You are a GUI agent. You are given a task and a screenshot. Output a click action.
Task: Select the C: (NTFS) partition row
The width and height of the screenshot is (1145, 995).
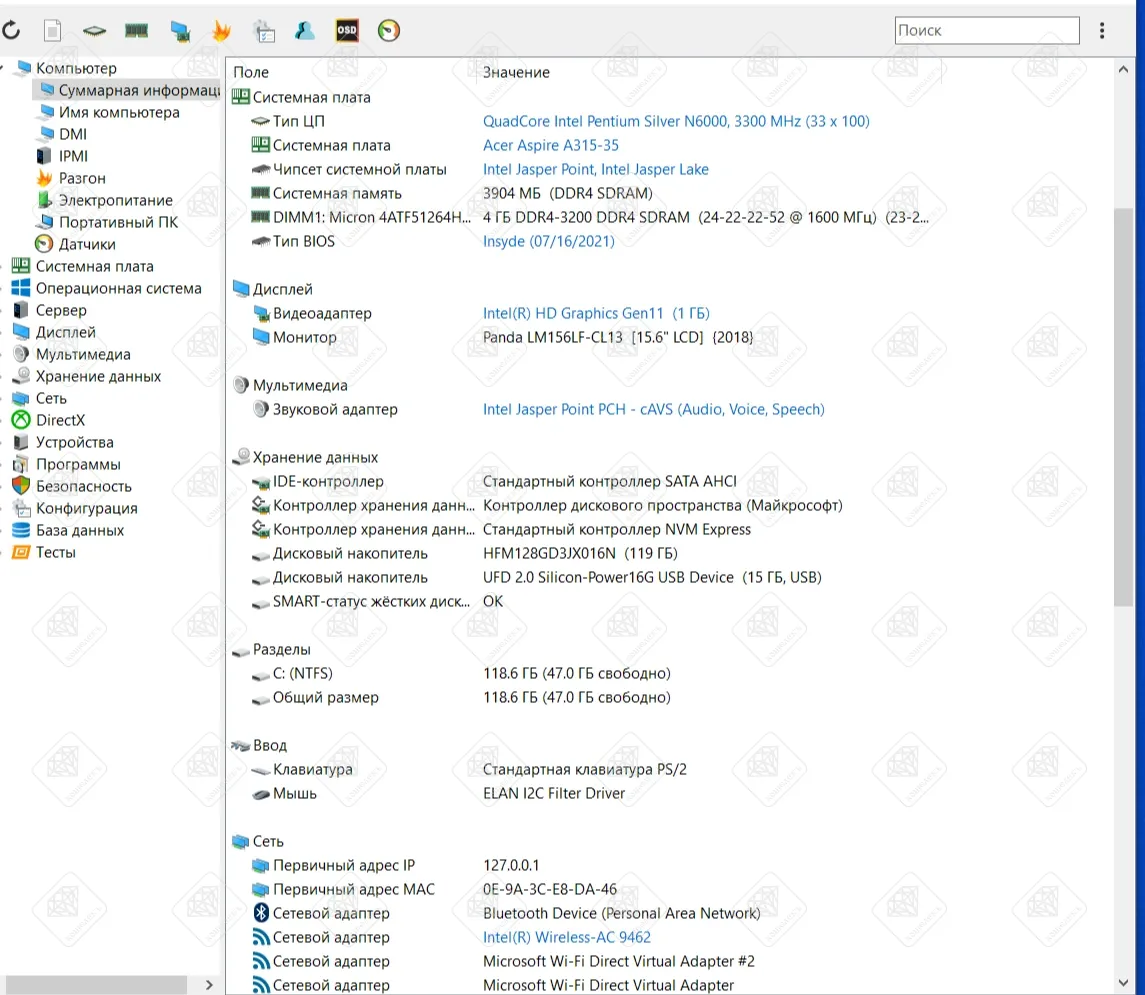point(461,674)
